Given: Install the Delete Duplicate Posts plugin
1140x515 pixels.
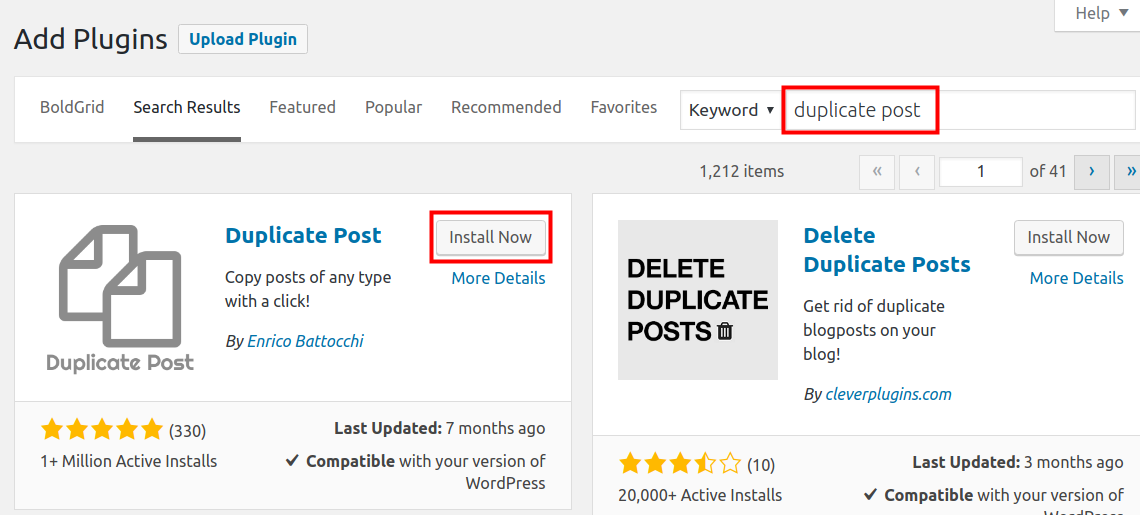Looking at the screenshot, I should [1068, 237].
